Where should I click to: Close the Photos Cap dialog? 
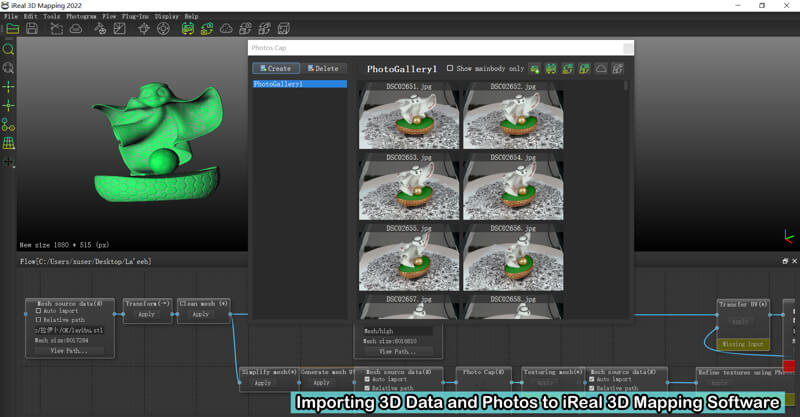pyautogui.click(x=628, y=48)
